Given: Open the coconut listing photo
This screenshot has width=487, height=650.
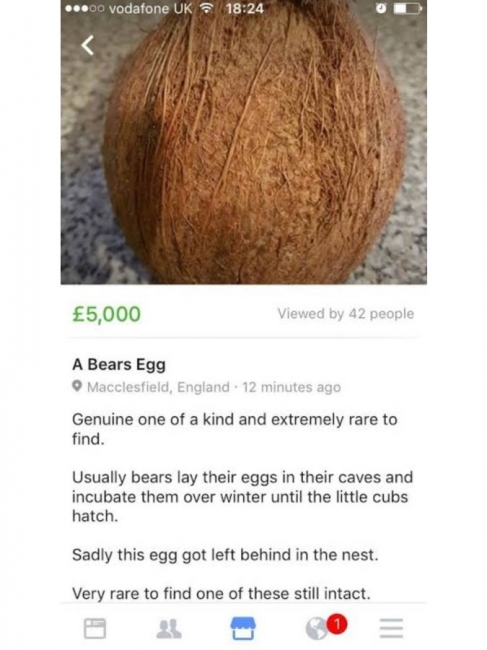Looking at the screenshot, I should [x=244, y=142].
